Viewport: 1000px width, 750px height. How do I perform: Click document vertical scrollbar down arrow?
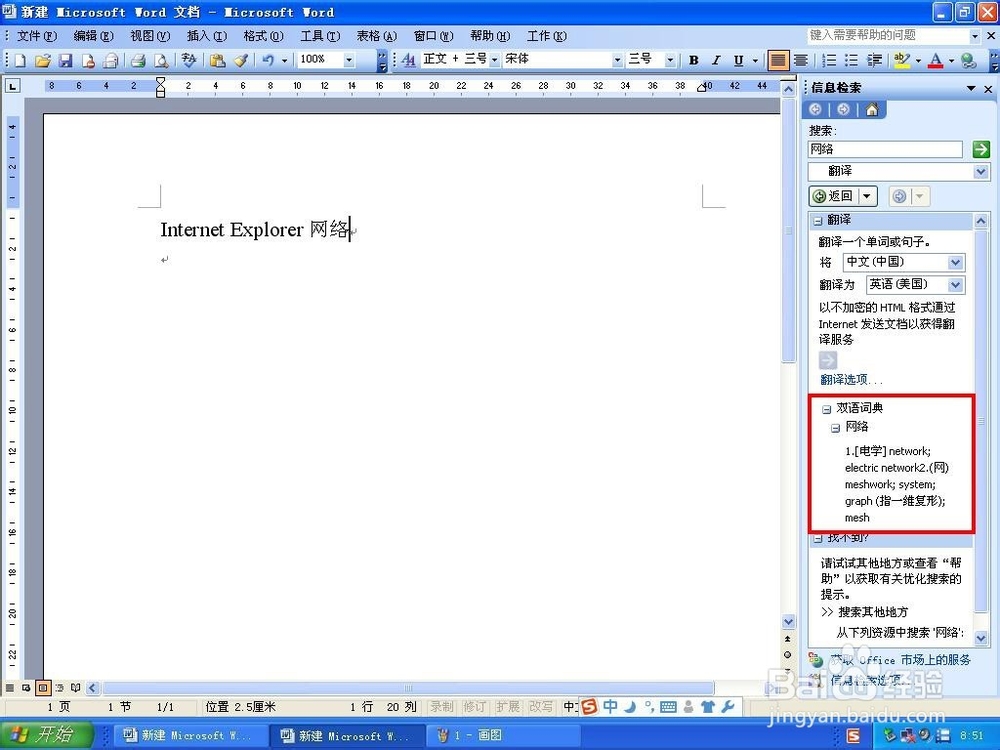click(788, 622)
